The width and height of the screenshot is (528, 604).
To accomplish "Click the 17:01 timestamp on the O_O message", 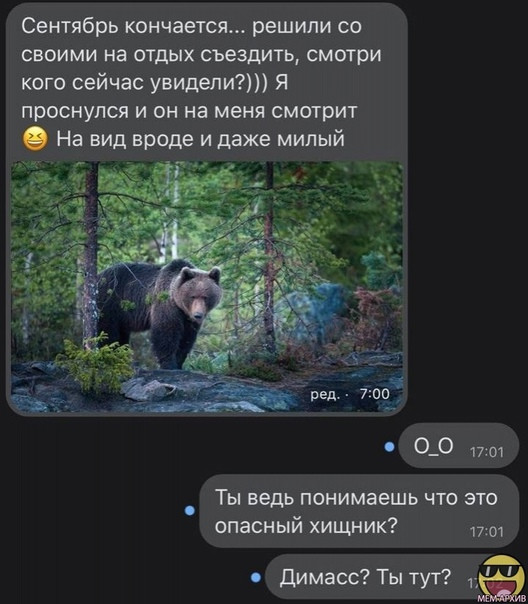I will (x=487, y=452).
